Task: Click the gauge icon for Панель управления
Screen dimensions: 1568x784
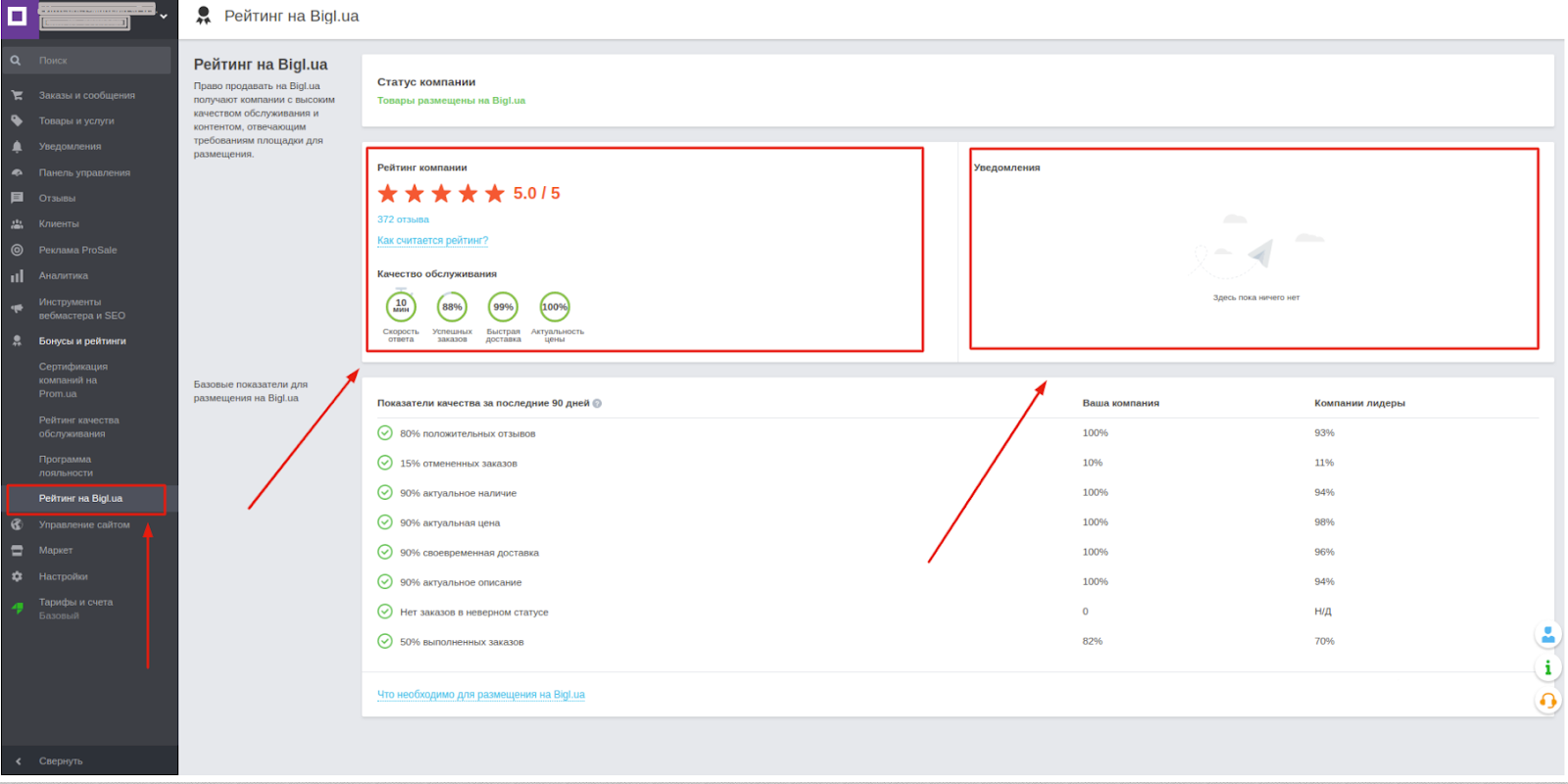Action: click(17, 172)
